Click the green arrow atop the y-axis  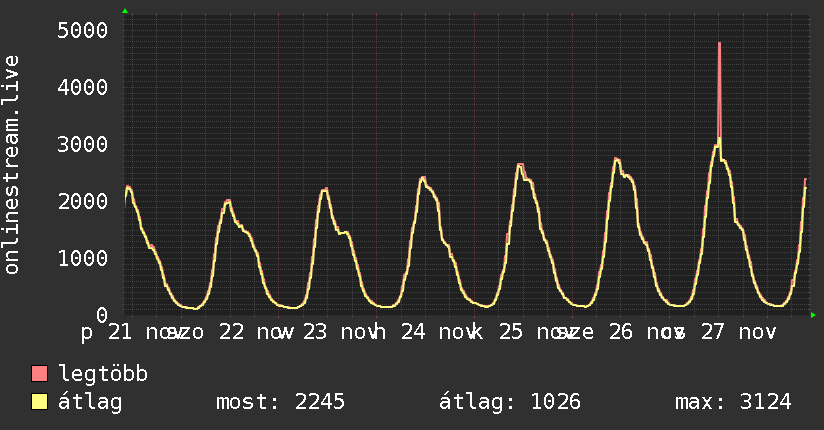click(125, 11)
